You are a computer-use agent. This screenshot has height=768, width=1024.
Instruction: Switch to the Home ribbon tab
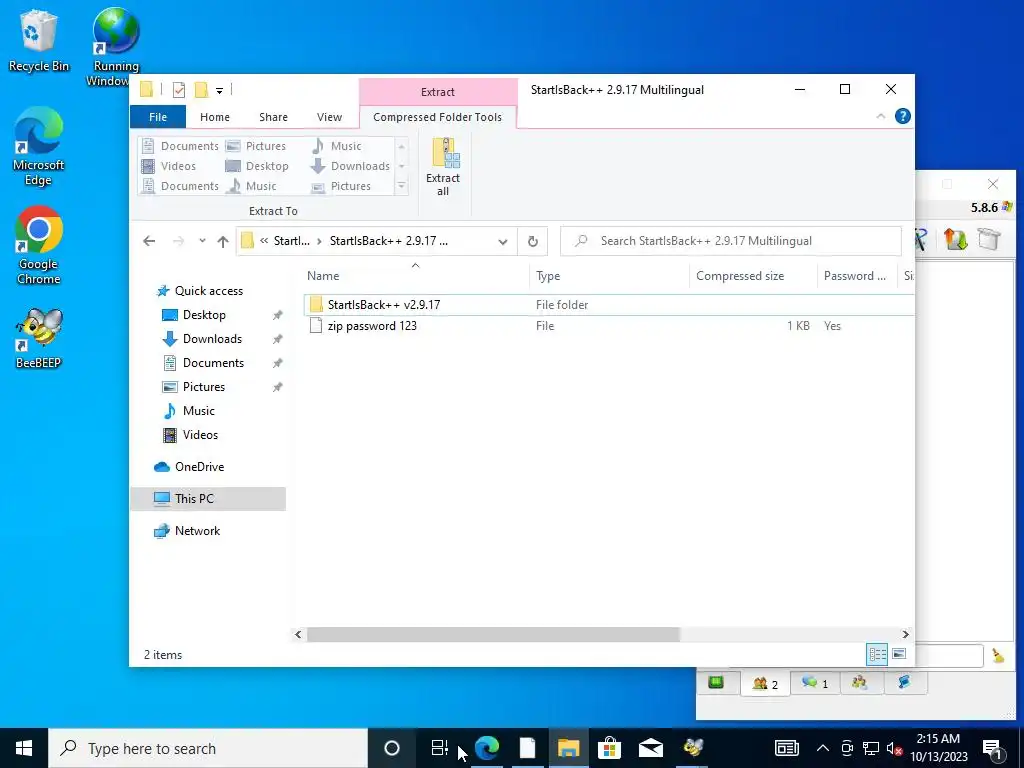(215, 117)
